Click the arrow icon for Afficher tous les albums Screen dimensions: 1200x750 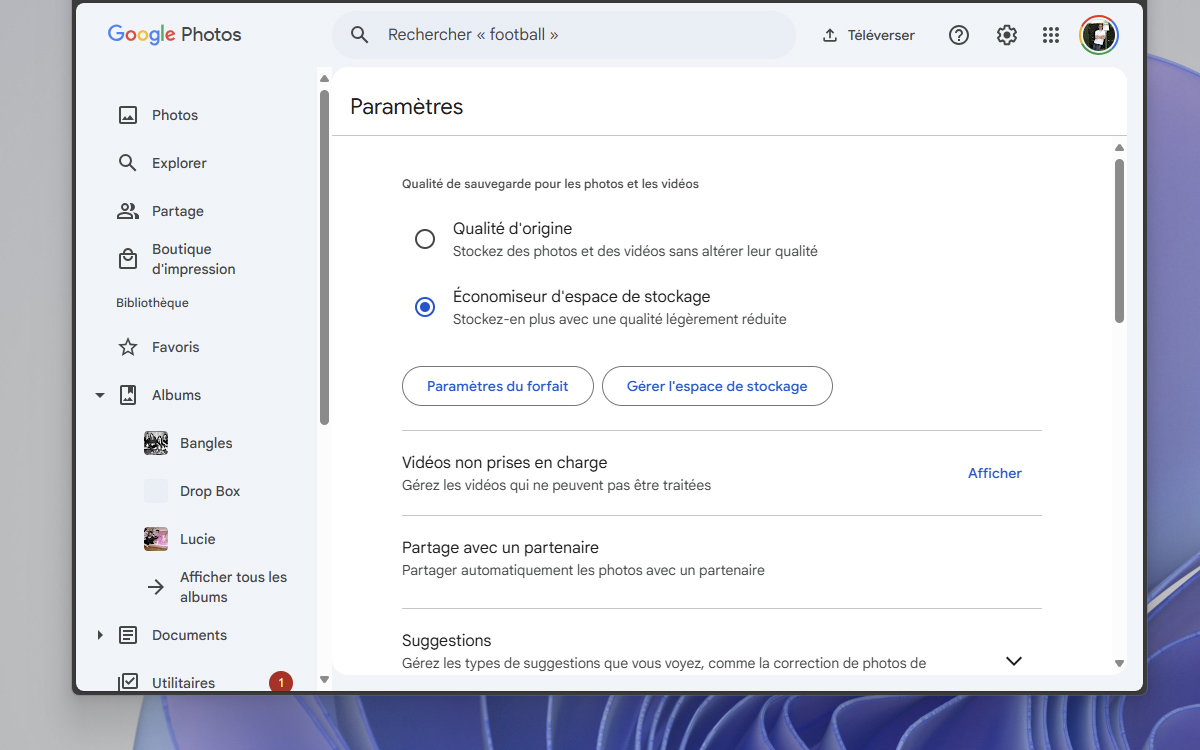coord(156,587)
